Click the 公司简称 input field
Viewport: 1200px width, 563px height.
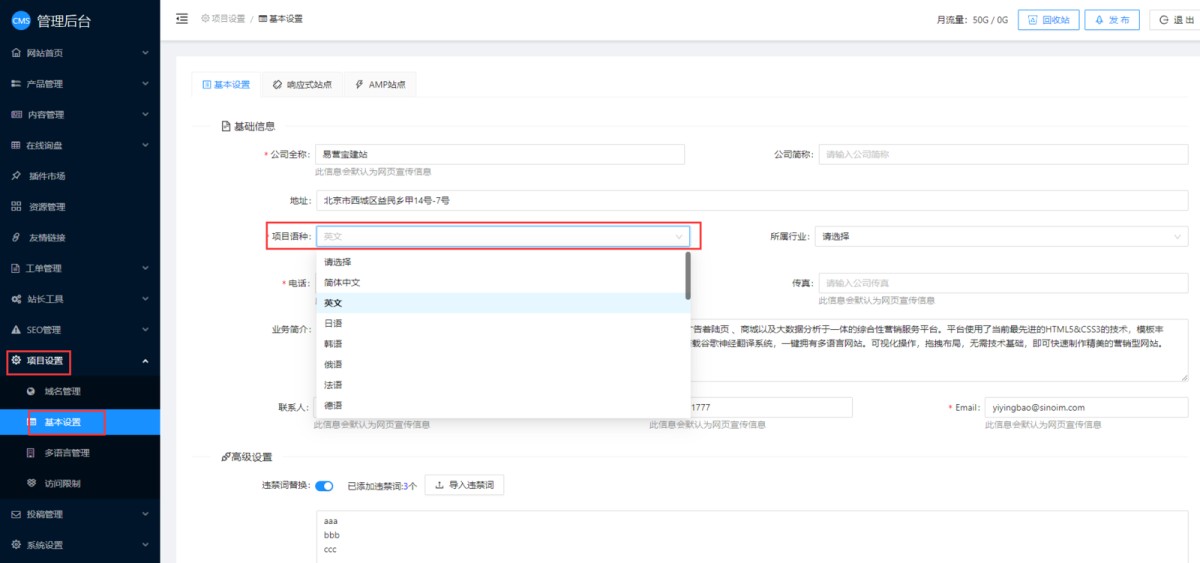click(1003, 154)
